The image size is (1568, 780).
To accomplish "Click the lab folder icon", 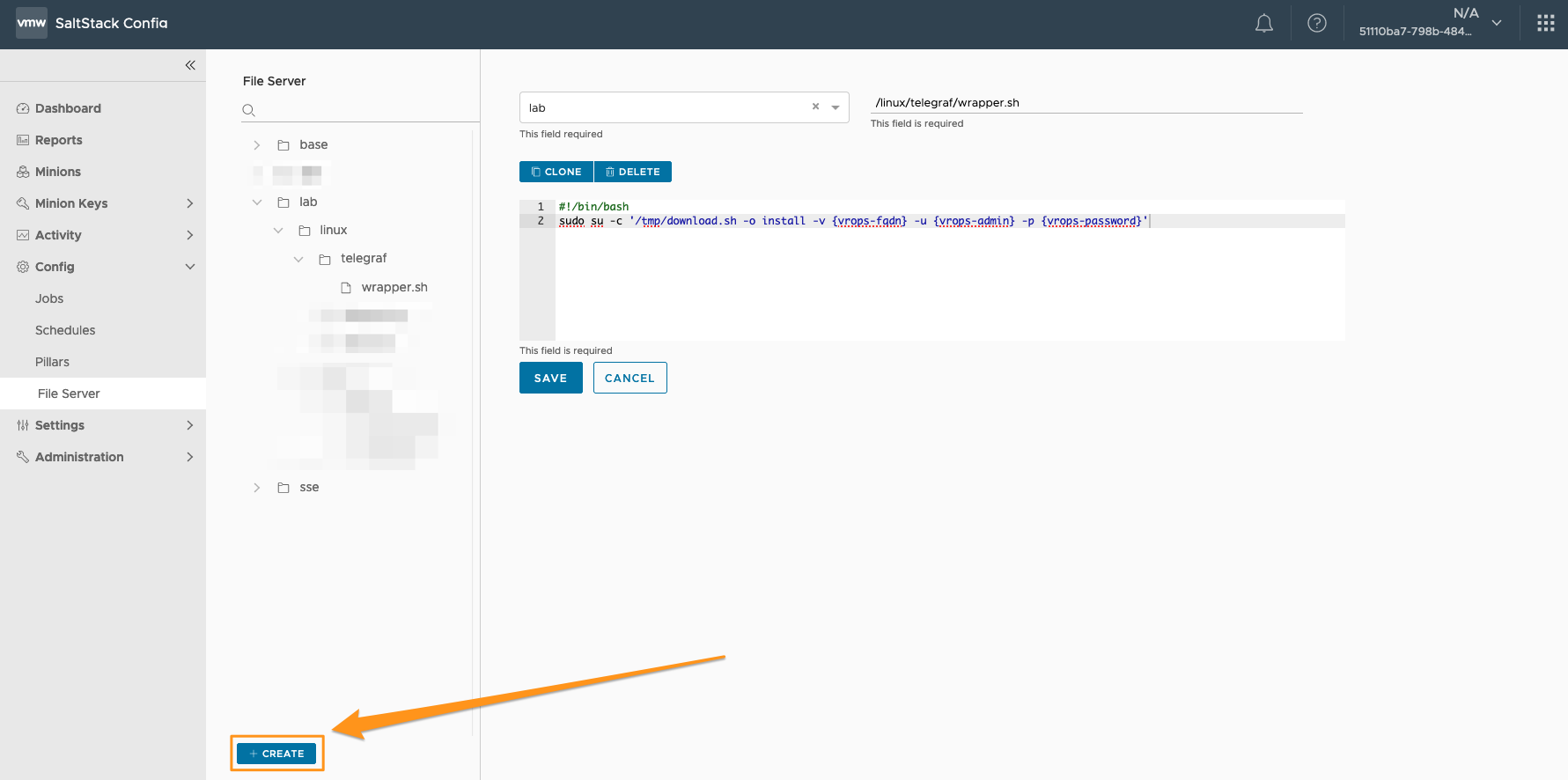I will coord(283,202).
